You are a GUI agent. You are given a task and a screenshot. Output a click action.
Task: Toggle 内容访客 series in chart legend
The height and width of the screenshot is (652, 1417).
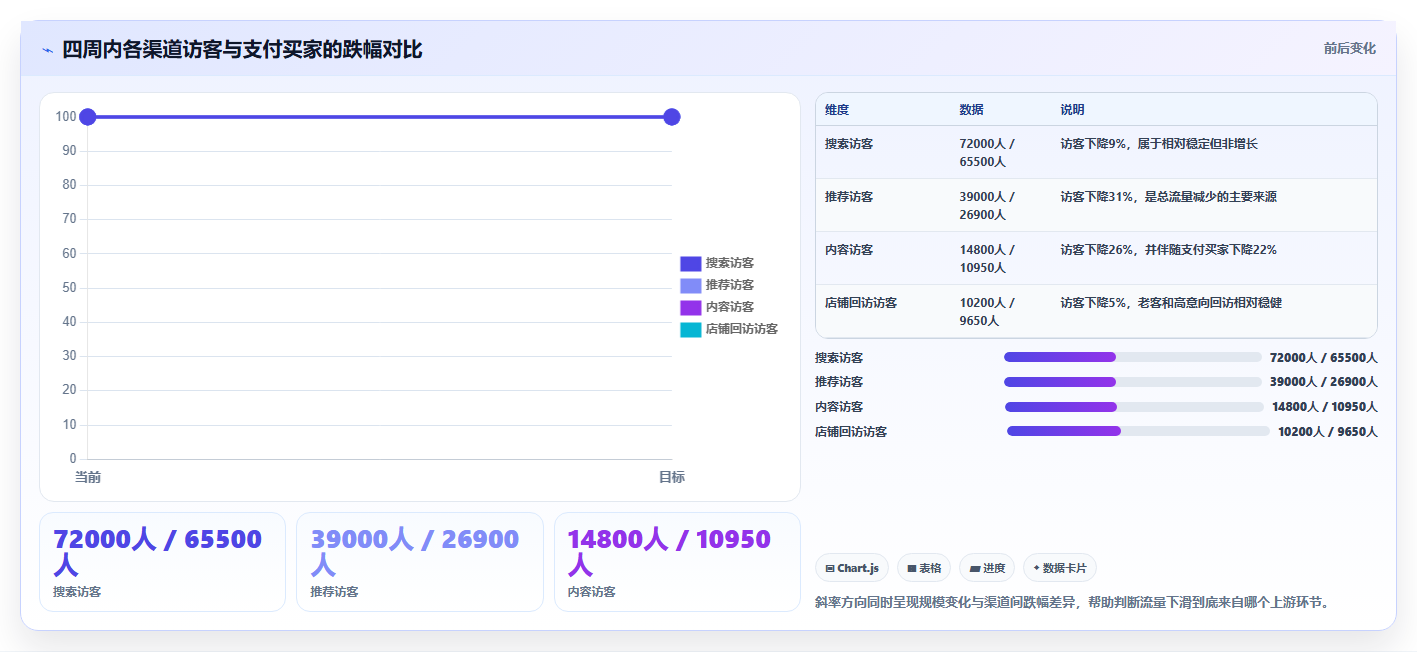click(717, 307)
